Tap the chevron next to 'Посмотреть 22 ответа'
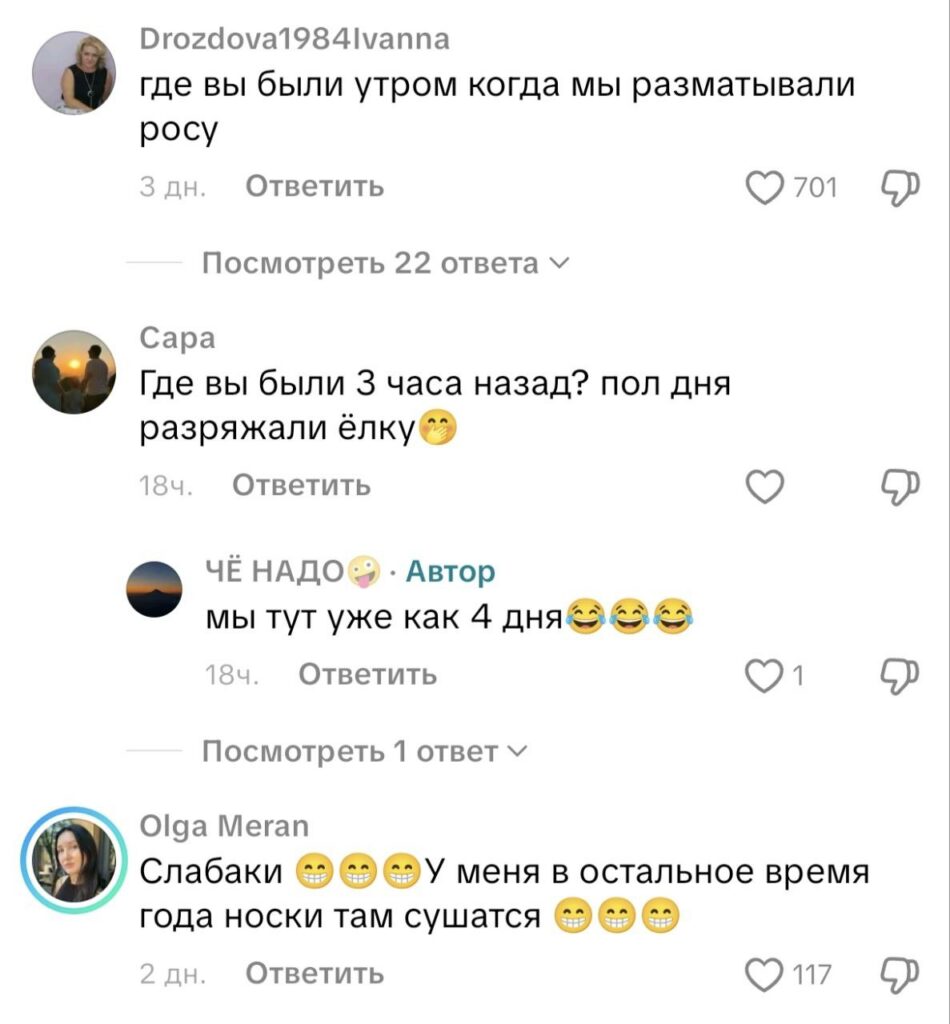This screenshot has width=950, height=1024. [560, 264]
